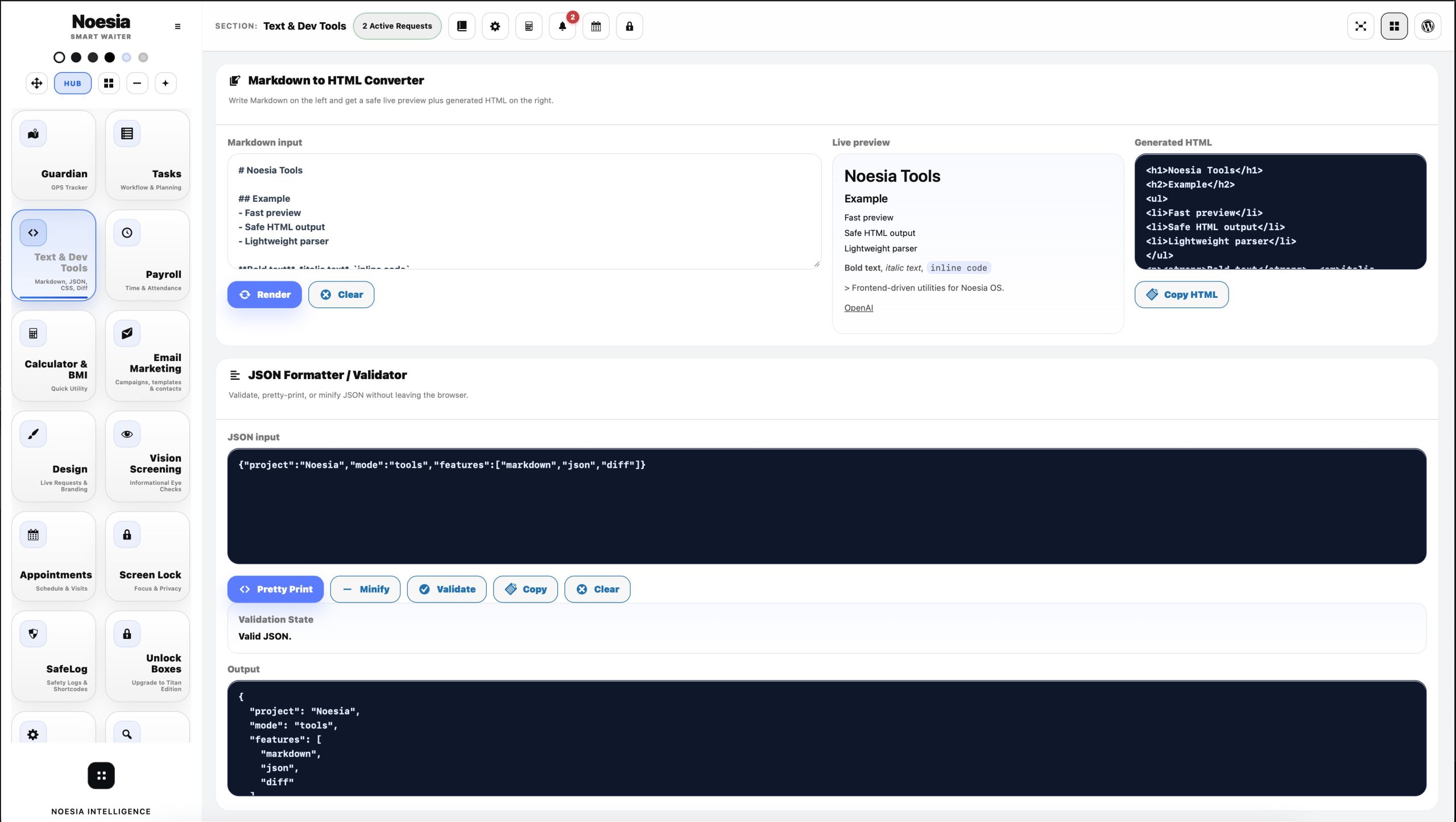This screenshot has width=1456, height=822.
Task: Open the 2 Active Requests pill
Action: click(x=397, y=26)
